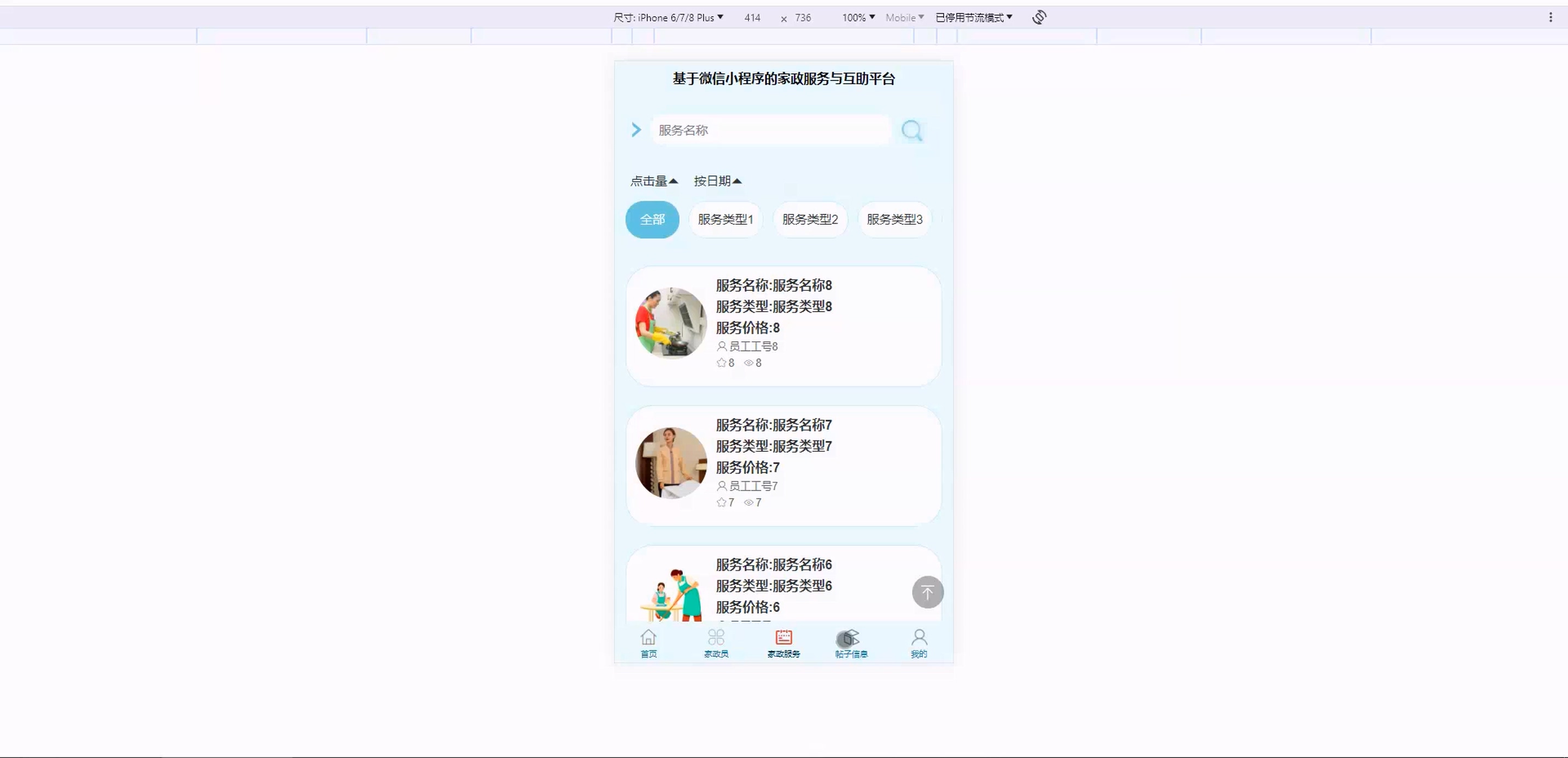Open the 100% zoom dropdown

tap(858, 18)
